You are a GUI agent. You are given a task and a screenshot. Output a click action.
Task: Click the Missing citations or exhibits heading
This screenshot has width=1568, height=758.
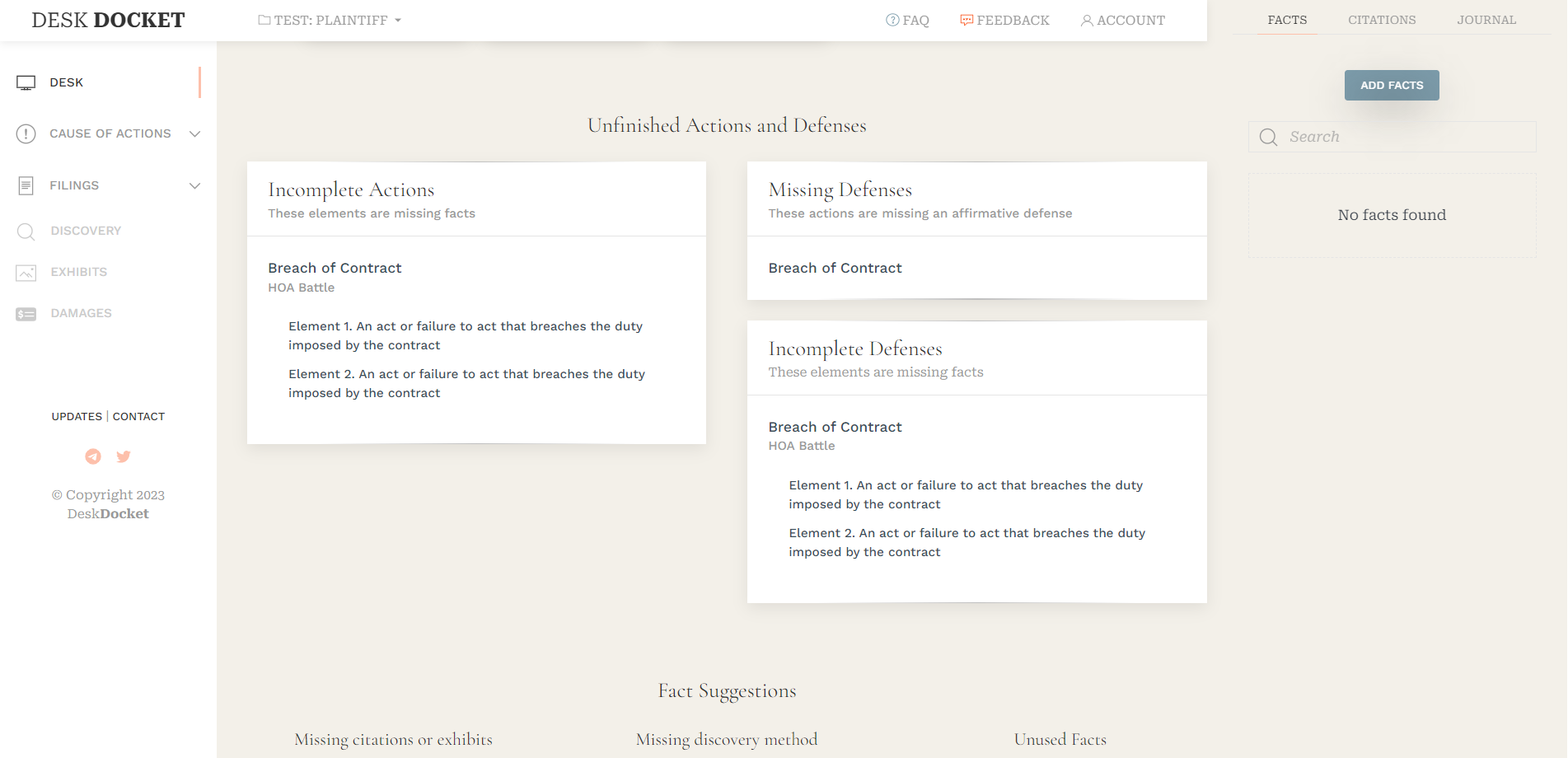click(x=393, y=740)
